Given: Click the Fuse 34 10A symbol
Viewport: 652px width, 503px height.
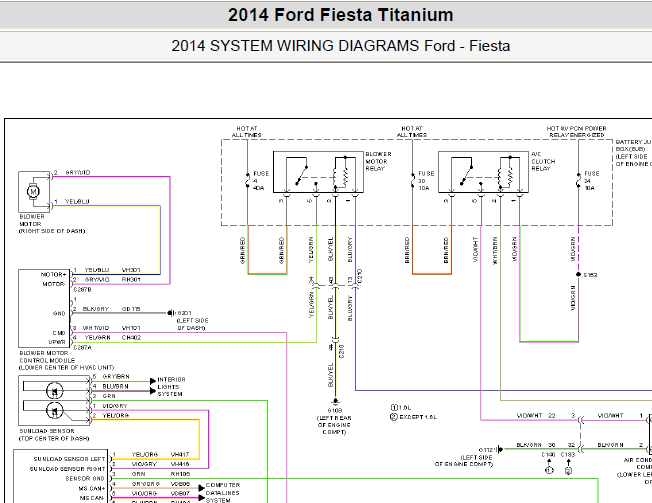Looking at the screenshot, I should (x=578, y=181).
